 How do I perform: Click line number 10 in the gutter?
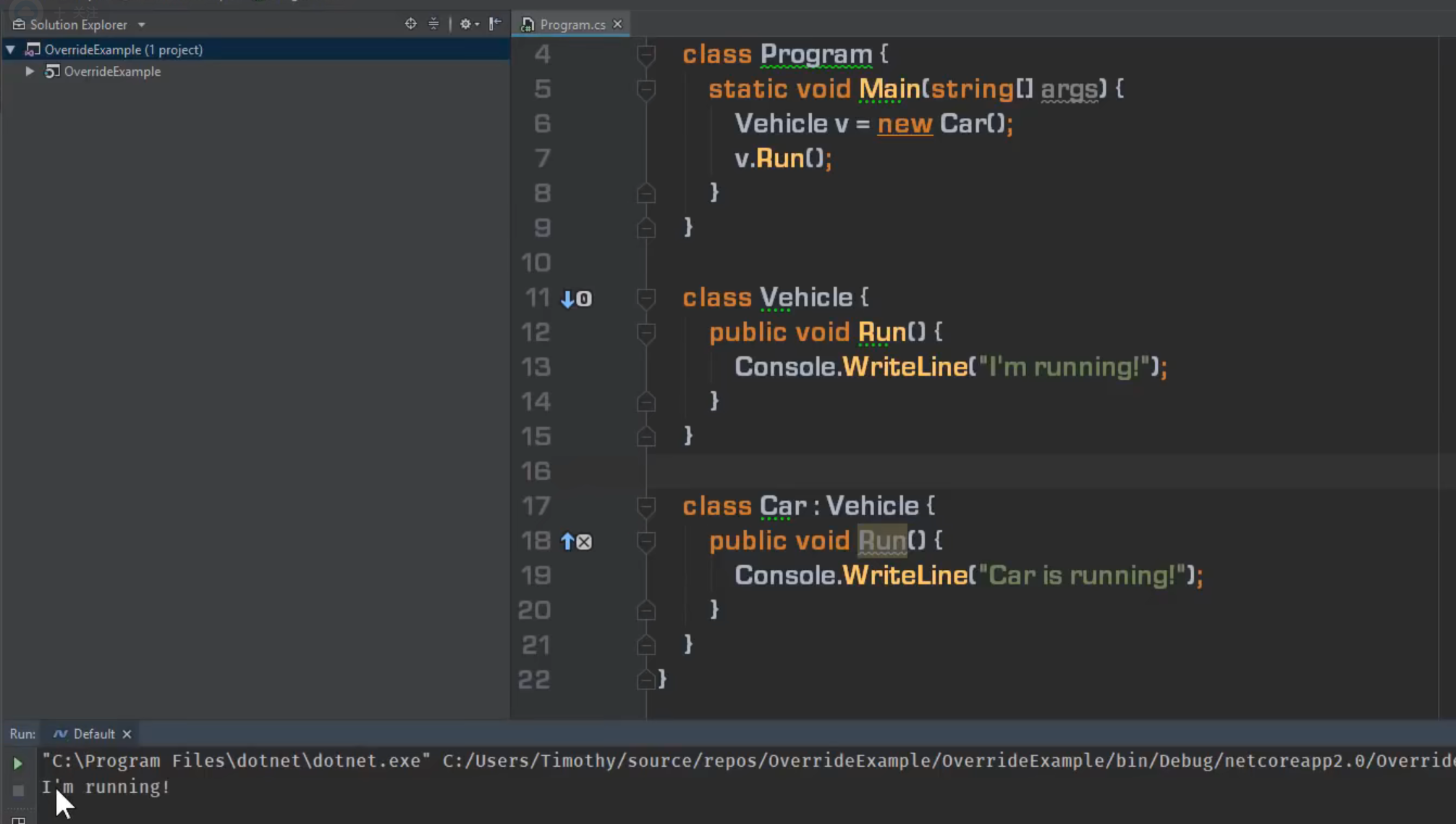pyautogui.click(x=536, y=263)
